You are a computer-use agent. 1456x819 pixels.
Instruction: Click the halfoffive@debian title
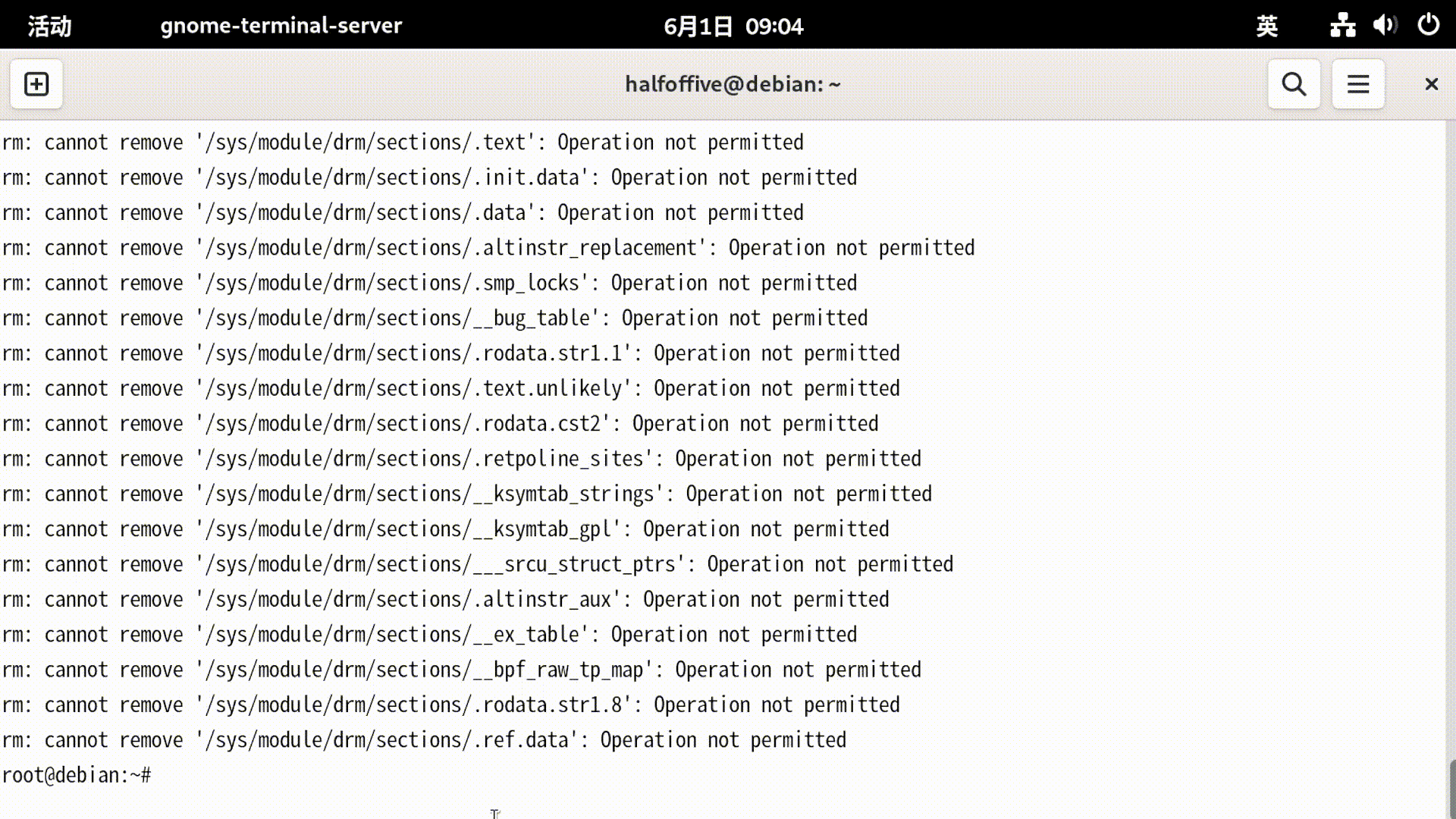(x=732, y=83)
